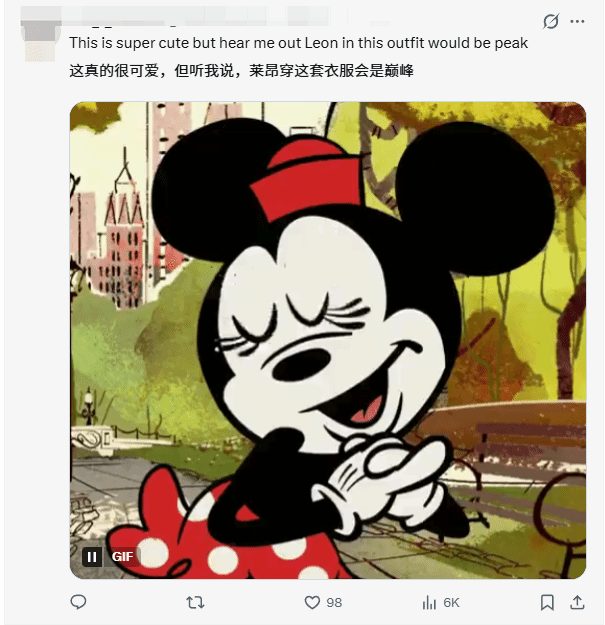Like the post with the heart icon
The width and height of the screenshot is (605, 625).
click(312, 602)
